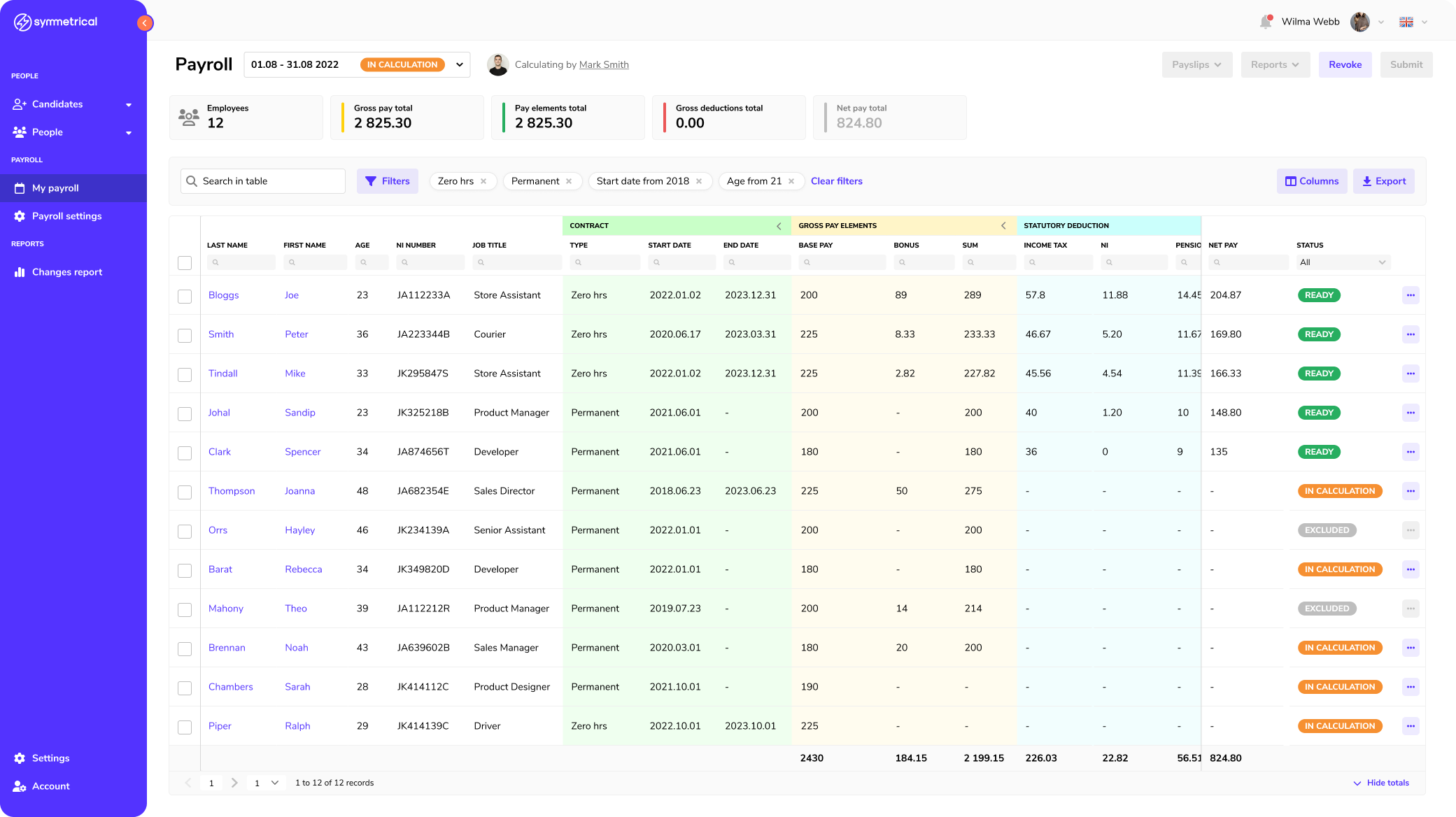Open the Filters panel
The image size is (1456, 817).
pyautogui.click(x=388, y=180)
